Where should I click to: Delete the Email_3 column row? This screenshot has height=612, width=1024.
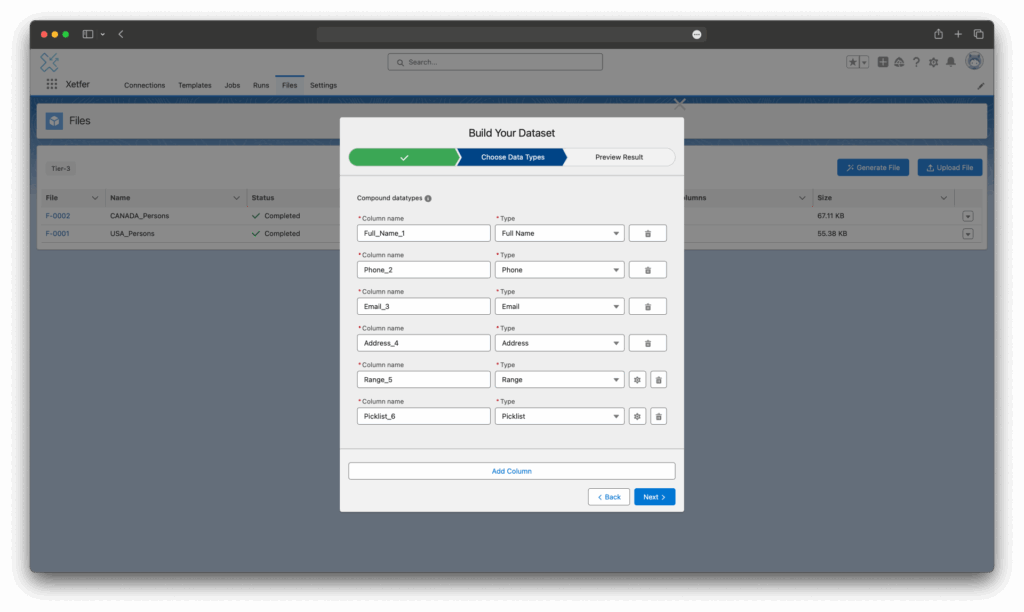pos(647,306)
